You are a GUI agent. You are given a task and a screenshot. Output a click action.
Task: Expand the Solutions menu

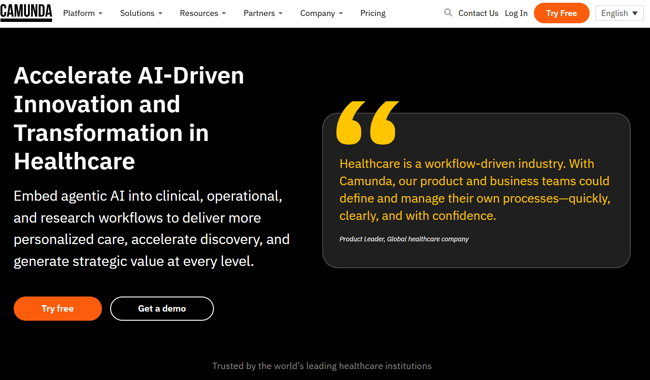[141, 13]
